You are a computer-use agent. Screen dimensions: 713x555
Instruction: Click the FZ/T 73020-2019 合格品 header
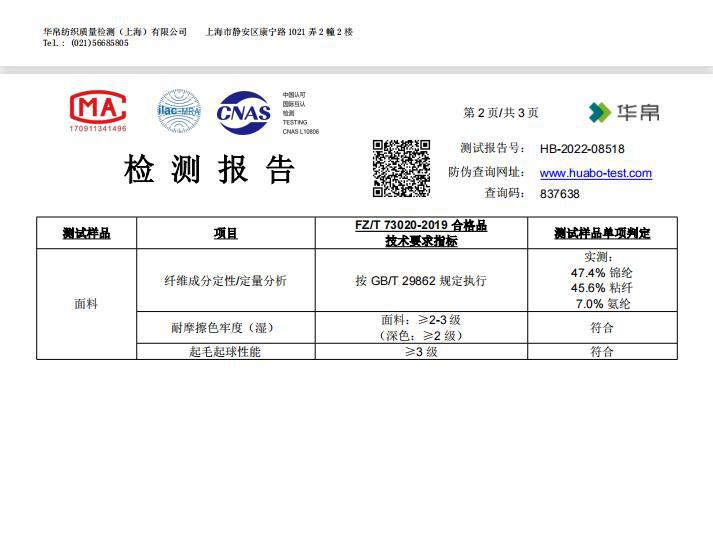(x=421, y=226)
